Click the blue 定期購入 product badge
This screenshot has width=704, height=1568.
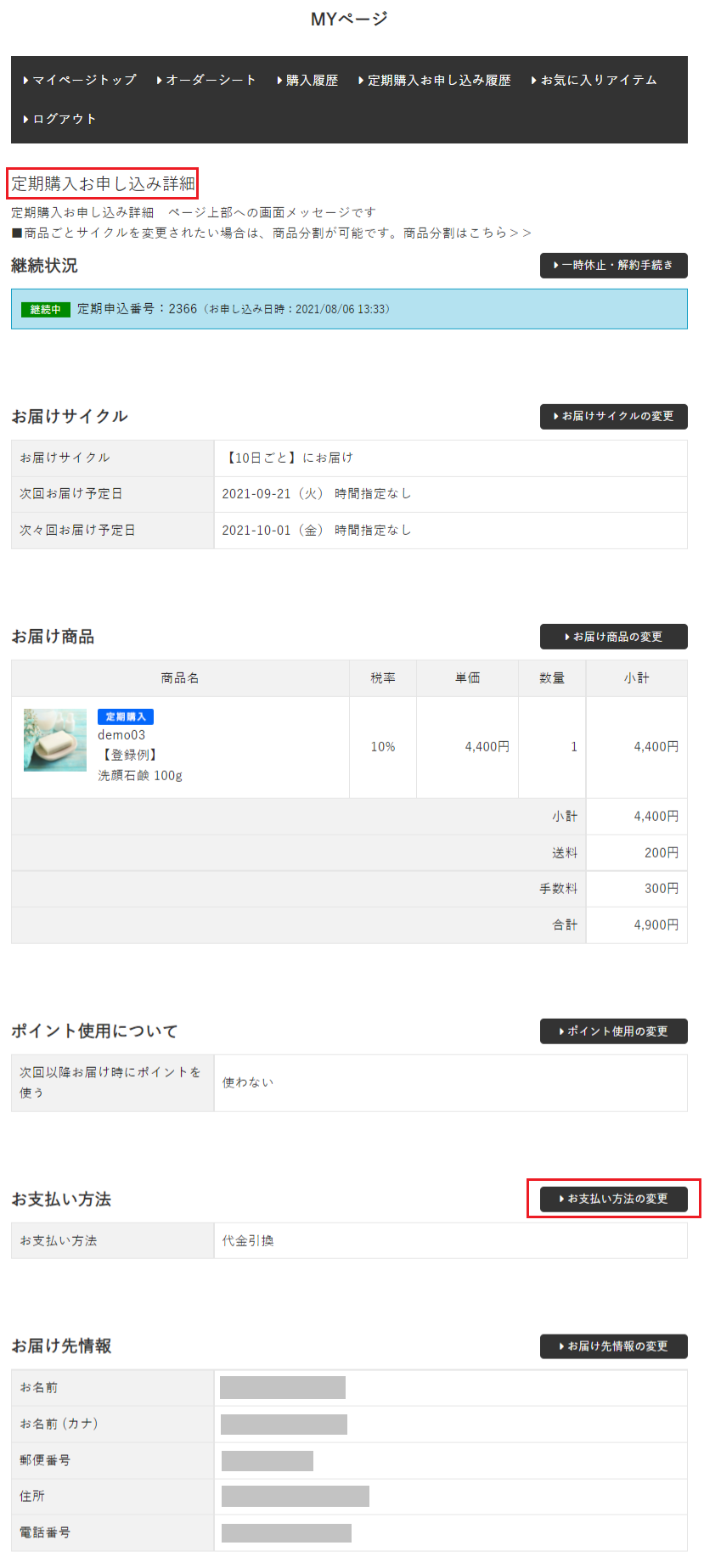pos(126,717)
